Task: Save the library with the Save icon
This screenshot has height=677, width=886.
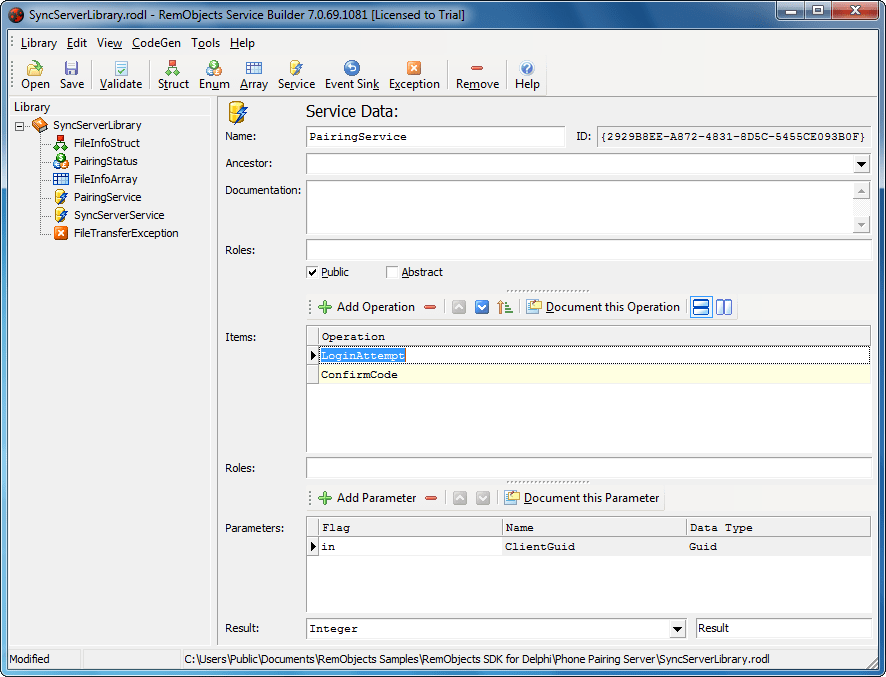Action: [72, 75]
